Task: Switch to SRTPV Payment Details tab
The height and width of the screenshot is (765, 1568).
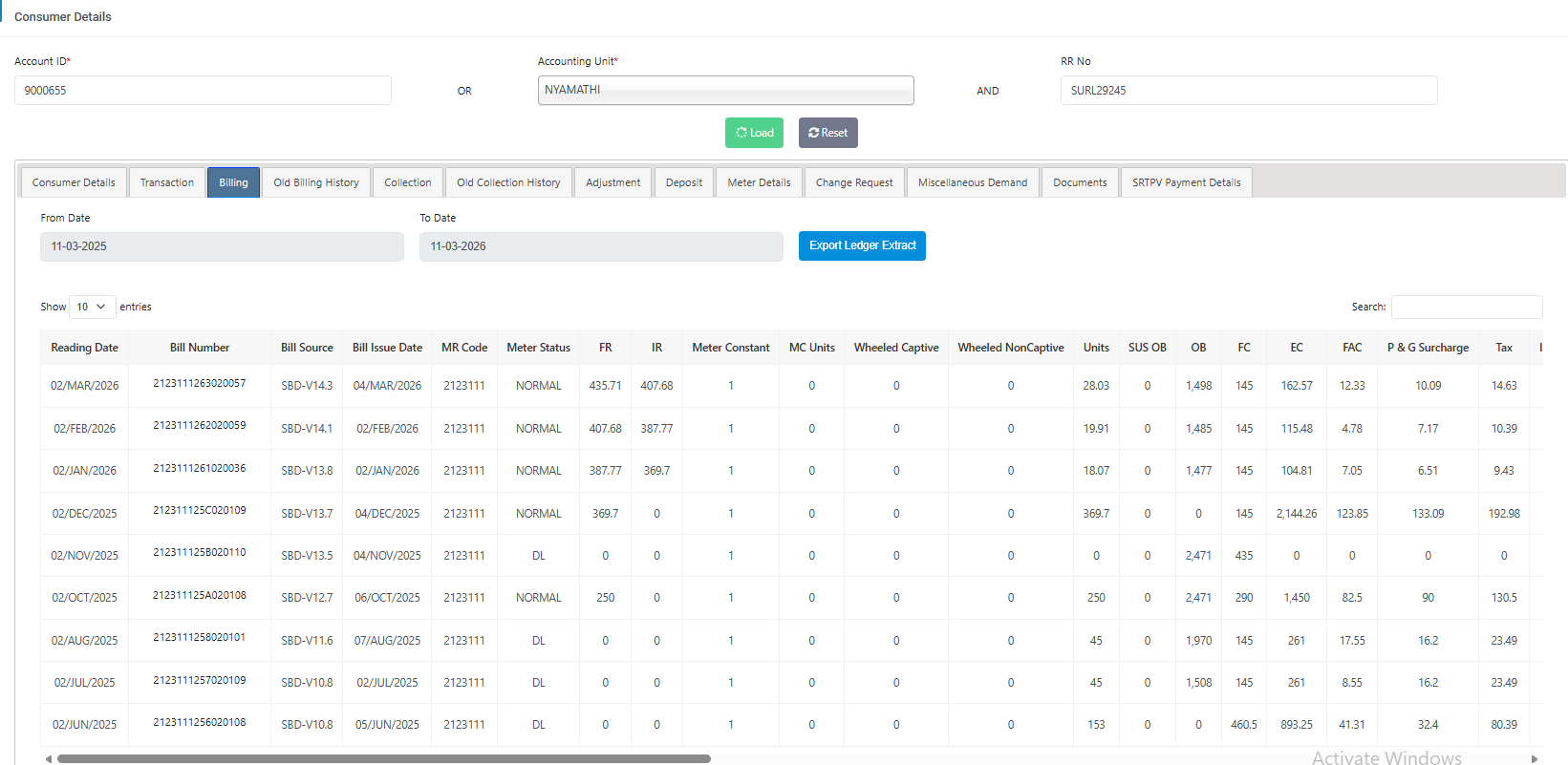Action: tap(1186, 182)
